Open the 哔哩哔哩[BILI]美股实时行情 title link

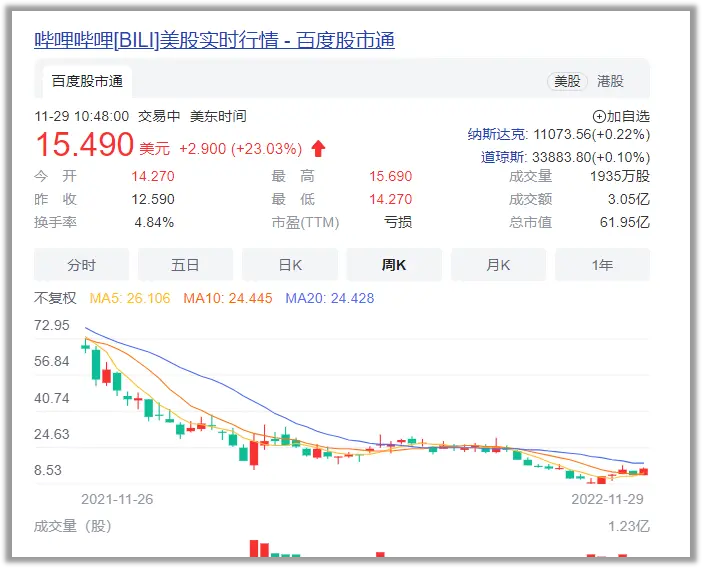coord(214,40)
